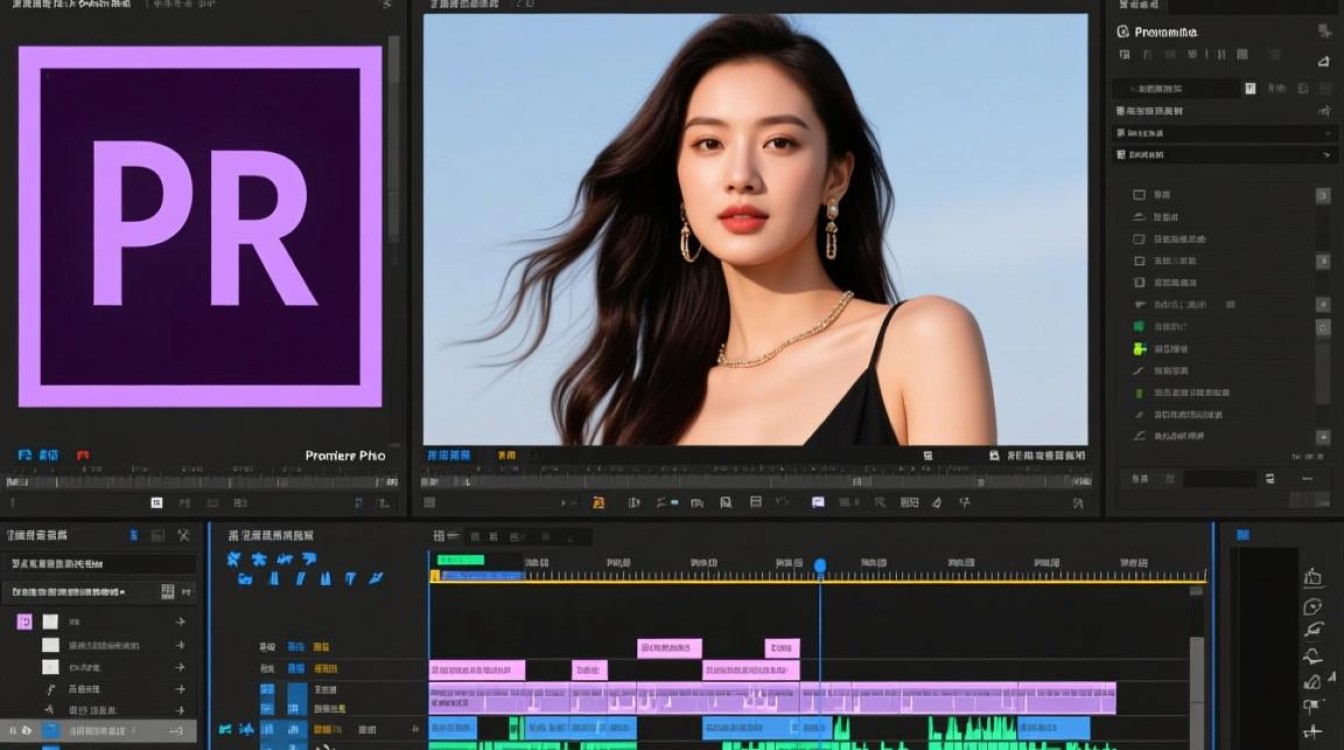Click the dark green square icon in right panel list

point(1138,327)
